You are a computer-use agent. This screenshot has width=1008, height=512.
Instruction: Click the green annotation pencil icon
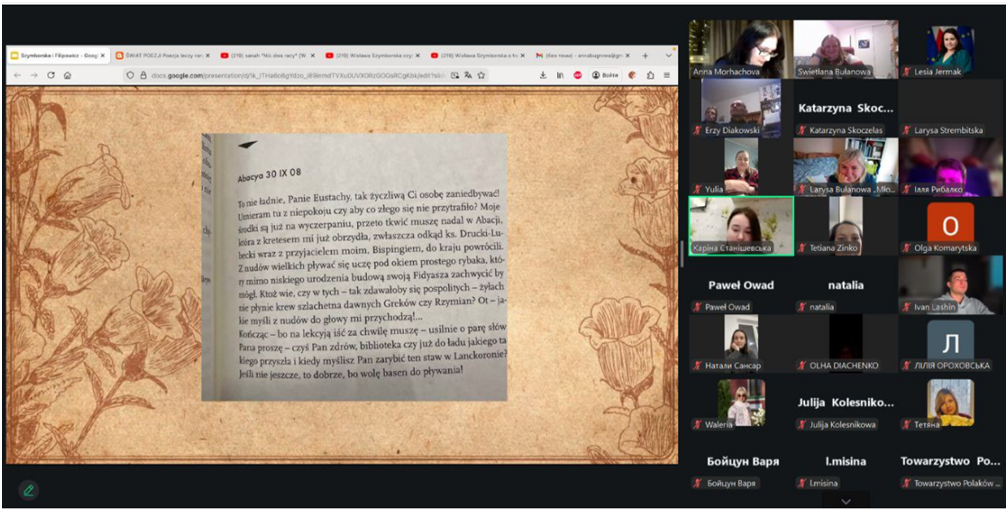pos(29,489)
